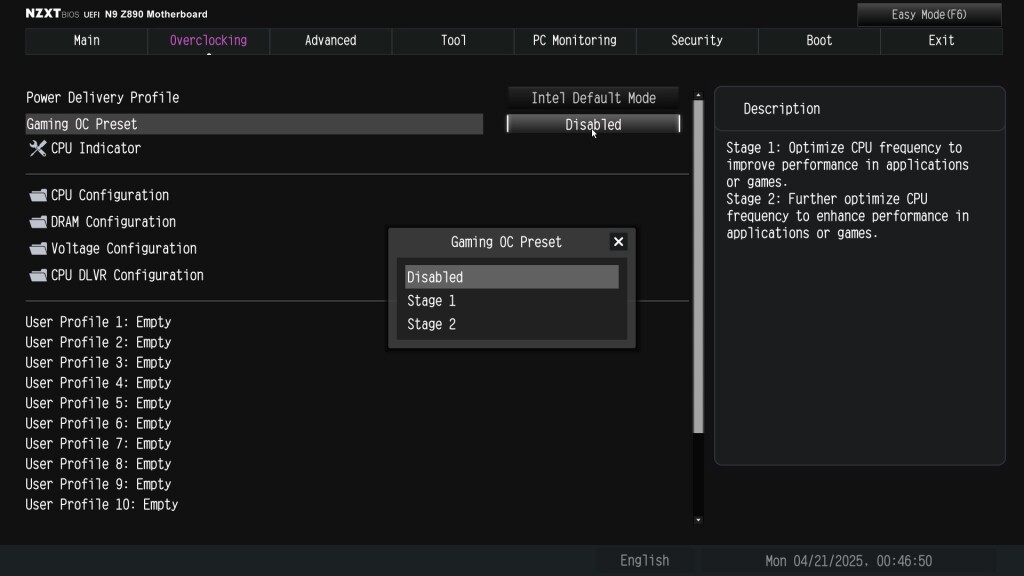Open Voltage Configuration submenu
The image size is (1024, 576).
click(123, 249)
